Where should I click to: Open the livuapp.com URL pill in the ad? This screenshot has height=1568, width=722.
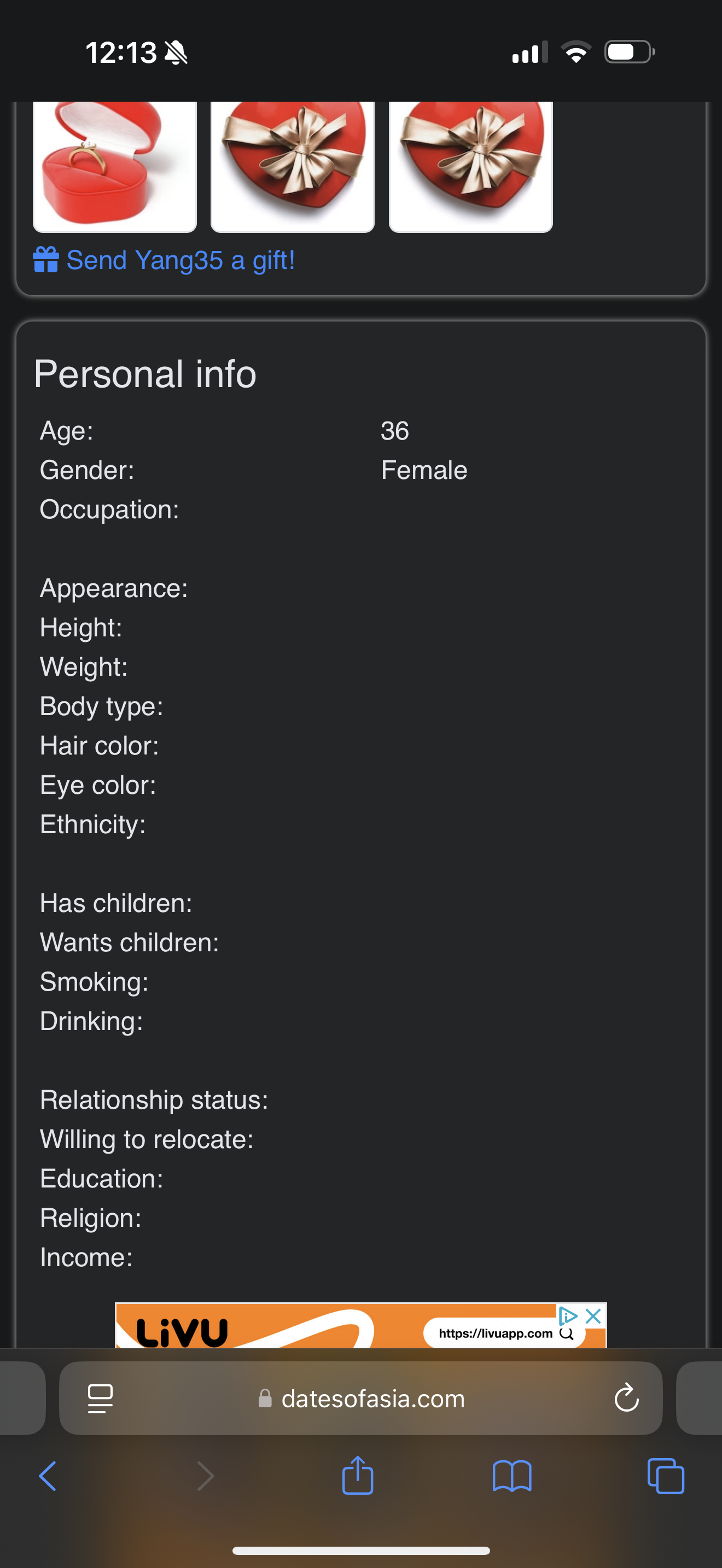(504, 1333)
